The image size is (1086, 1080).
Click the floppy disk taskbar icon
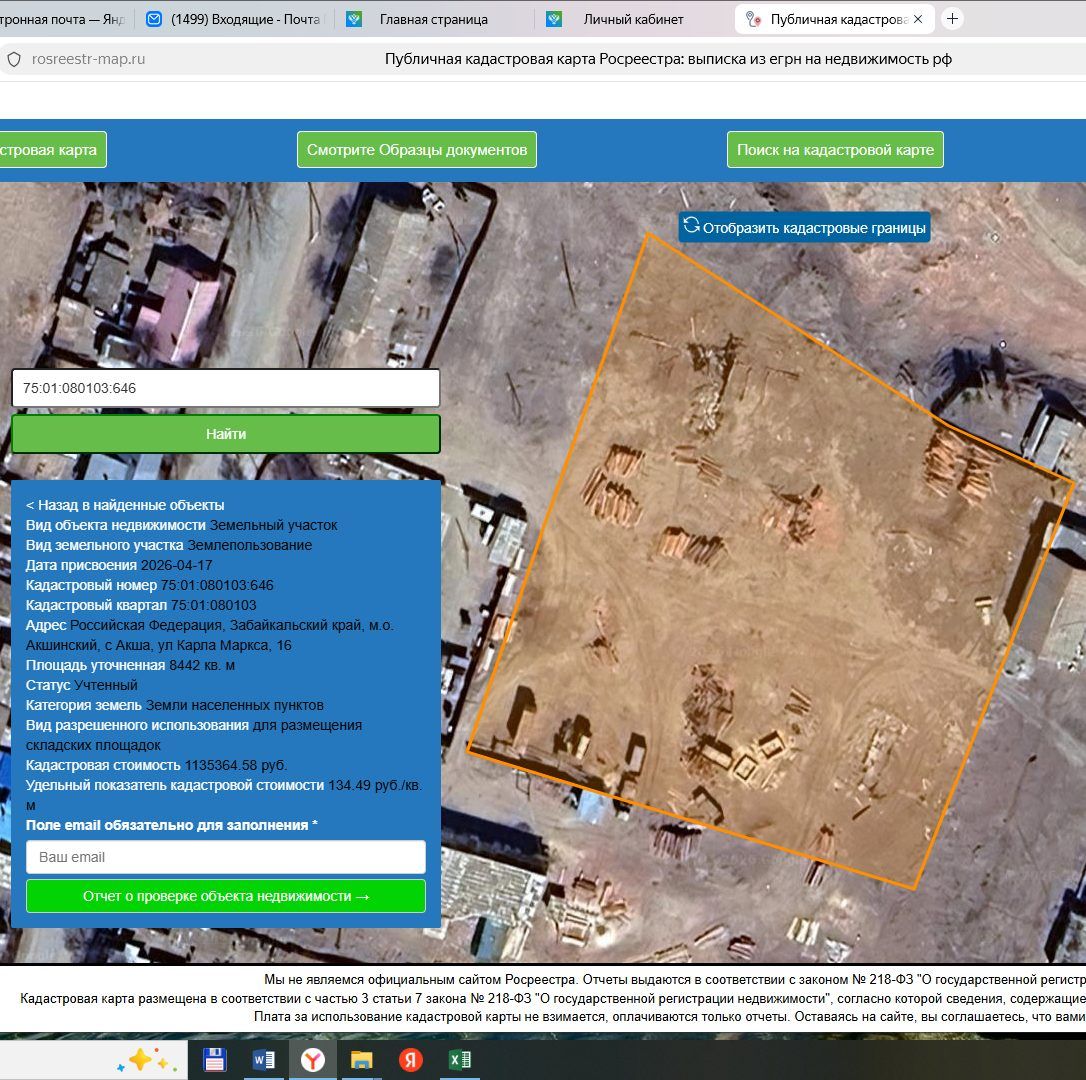215,1060
